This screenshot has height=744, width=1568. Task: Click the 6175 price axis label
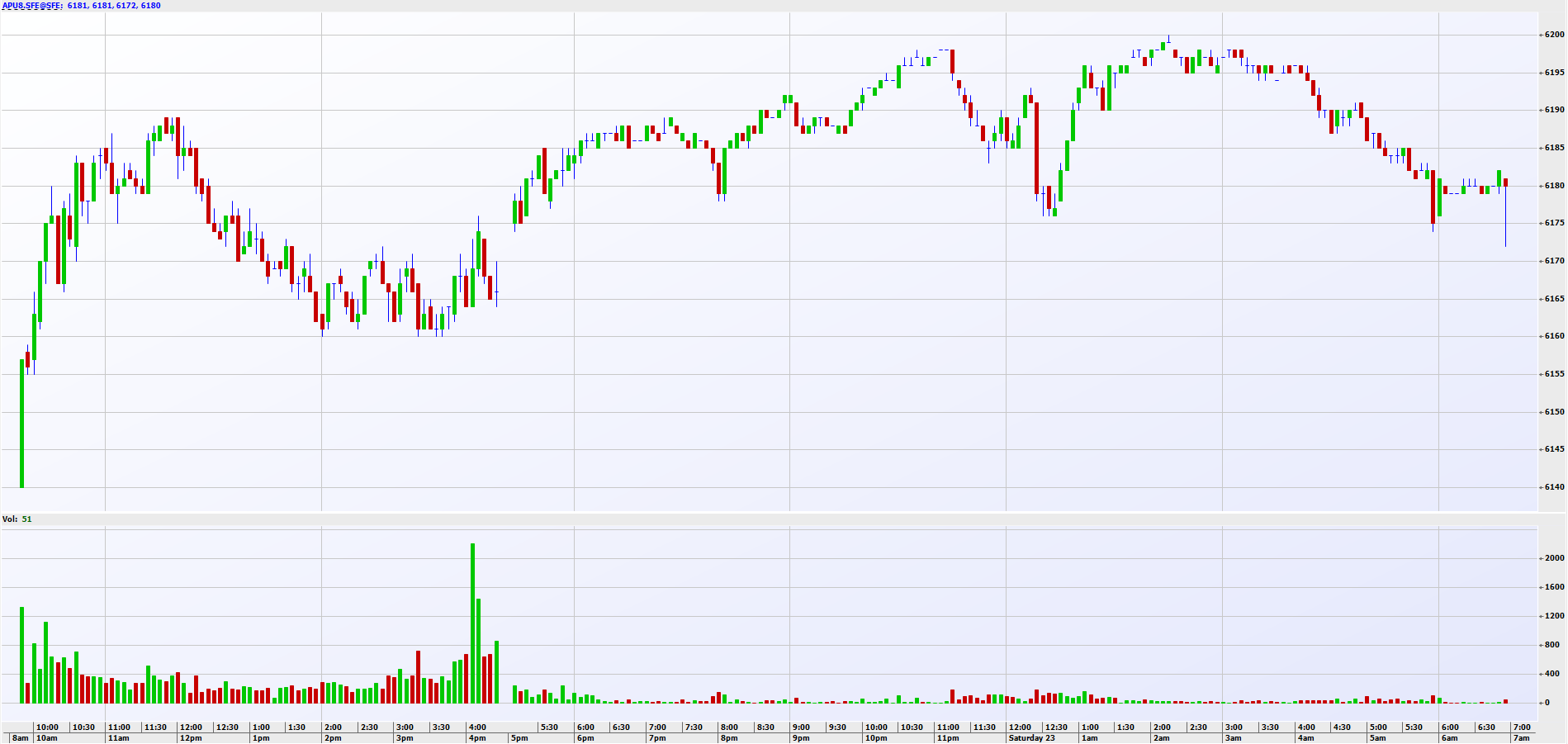click(1555, 223)
